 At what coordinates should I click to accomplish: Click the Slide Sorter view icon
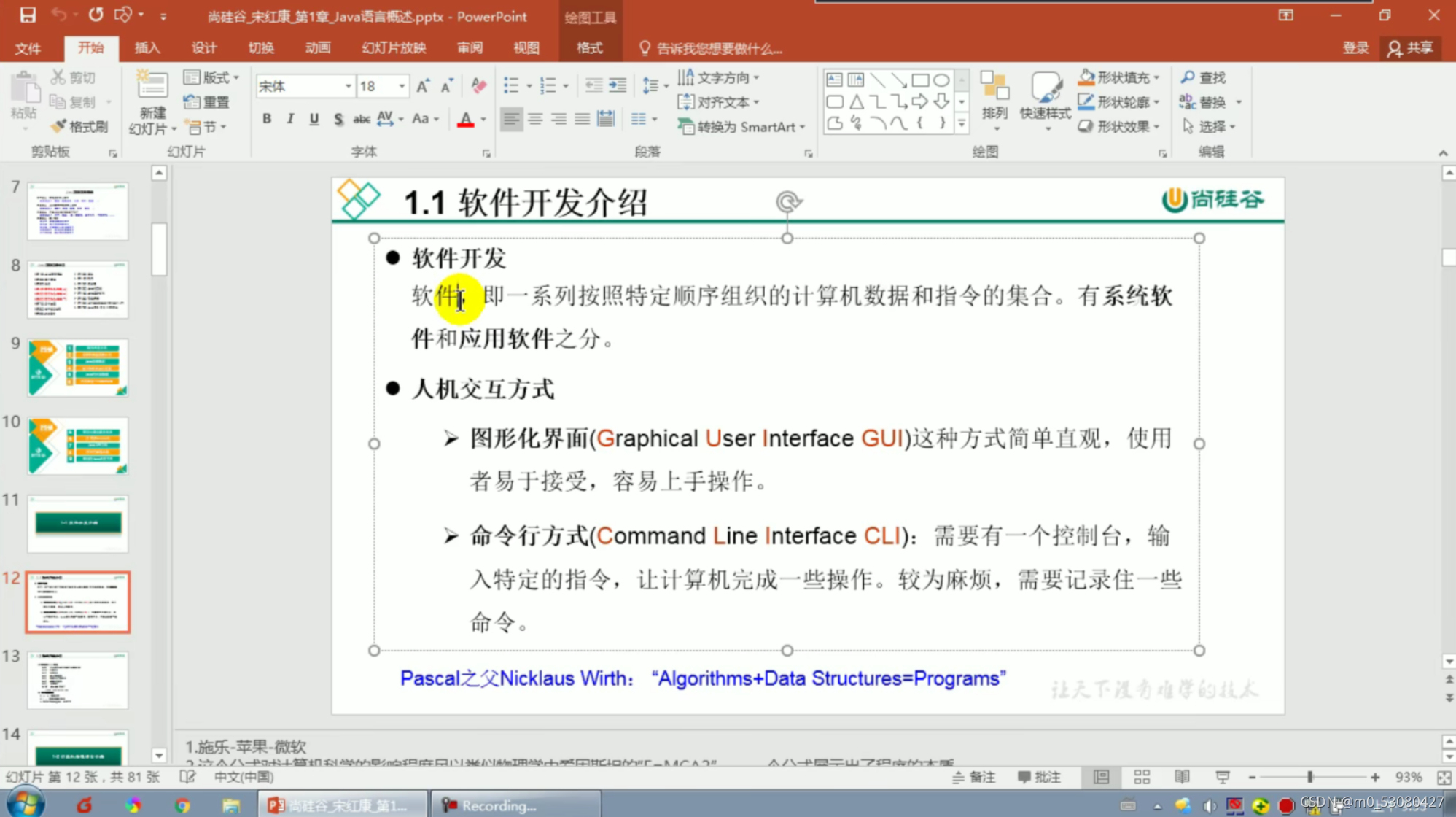(1142, 777)
